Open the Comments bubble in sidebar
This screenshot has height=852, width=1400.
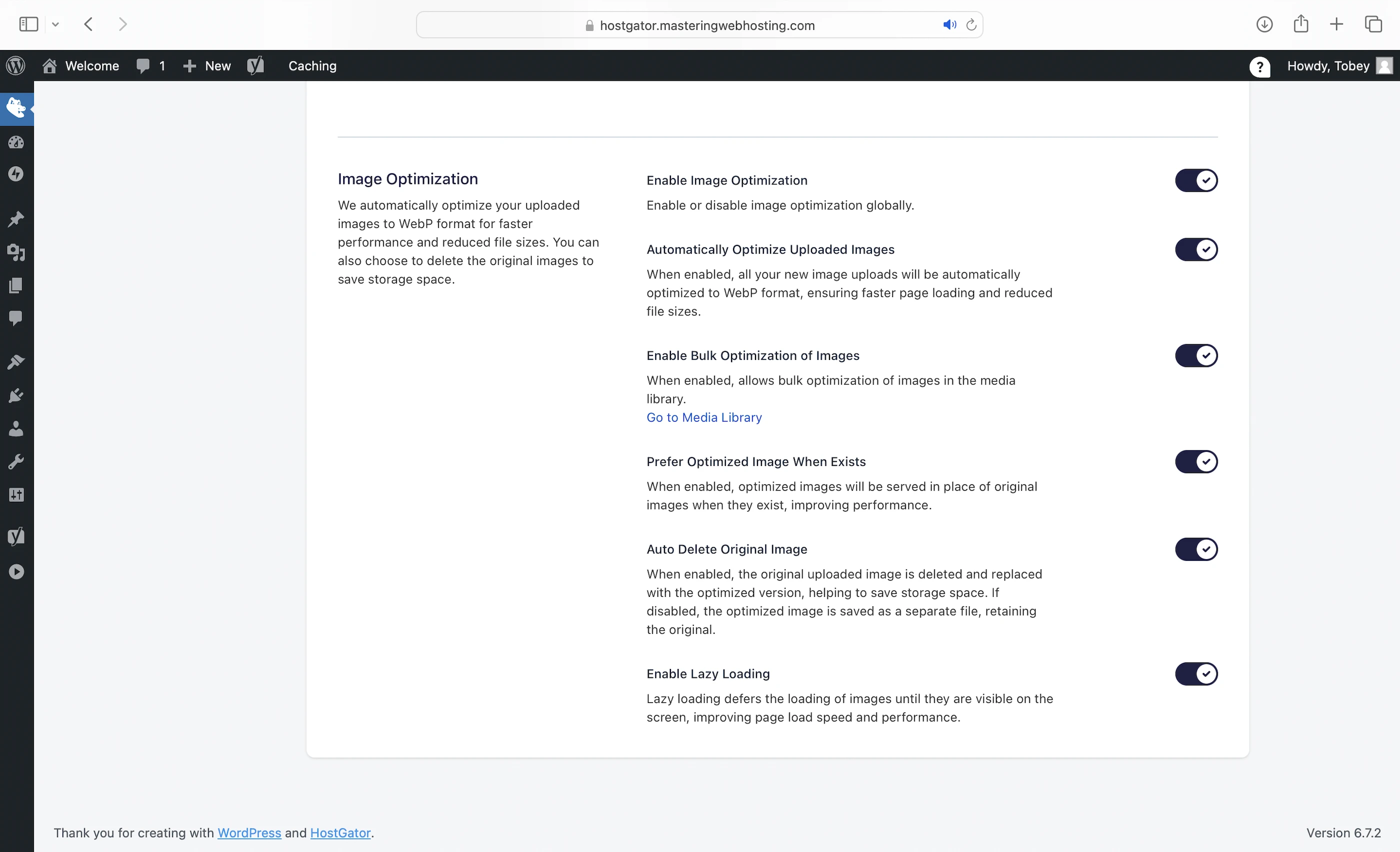click(16, 317)
